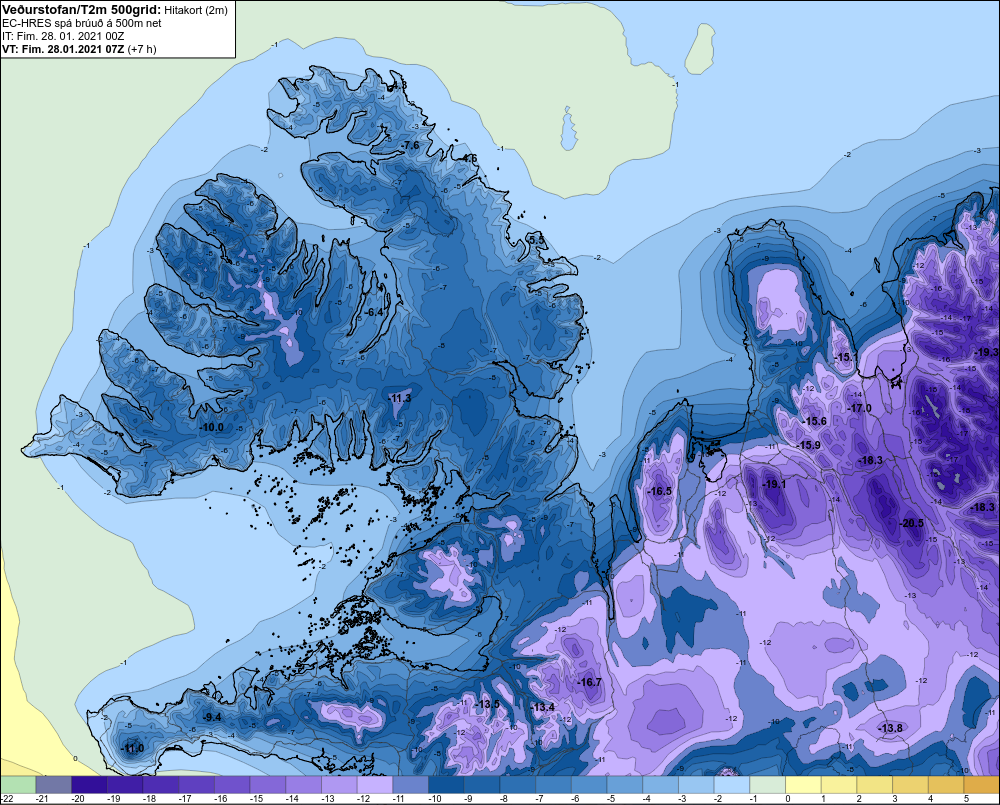Click the -9.4 temperature label on map
The image size is (1000, 805).
coord(212,717)
